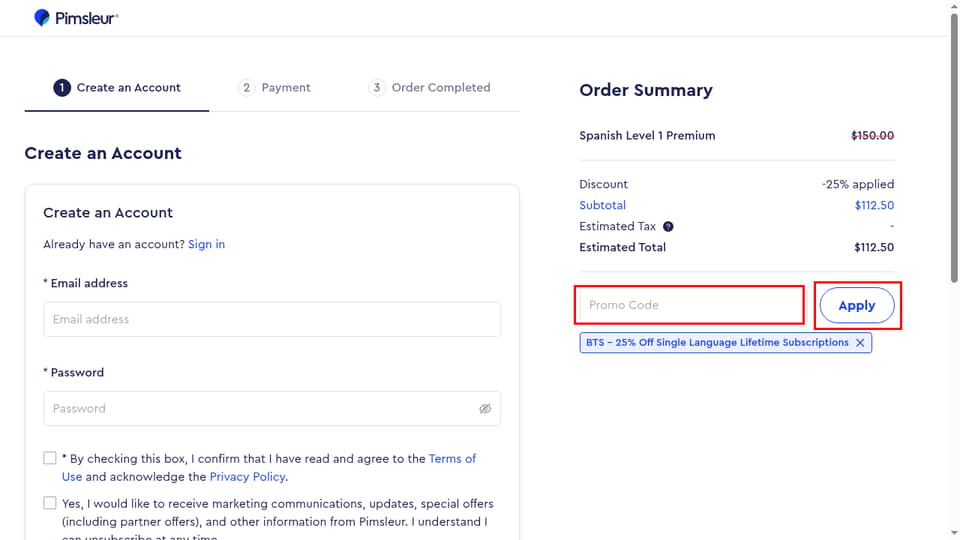Select the Create an Account step tab
This screenshot has height=540, width=960.
(117, 88)
